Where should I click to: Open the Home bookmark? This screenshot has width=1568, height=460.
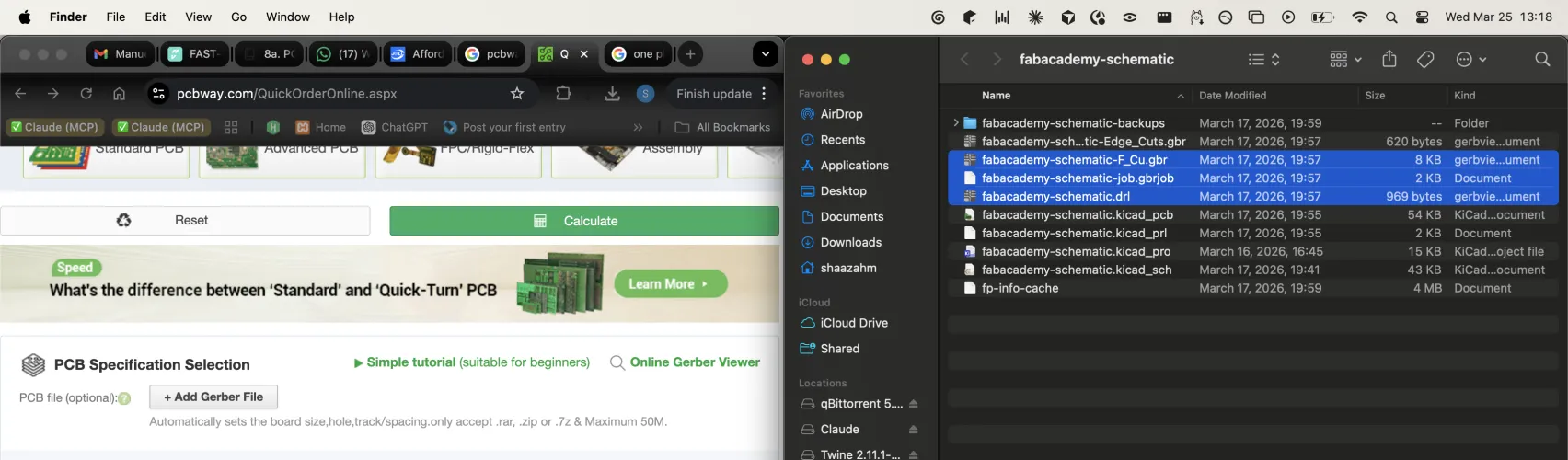[321, 127]
